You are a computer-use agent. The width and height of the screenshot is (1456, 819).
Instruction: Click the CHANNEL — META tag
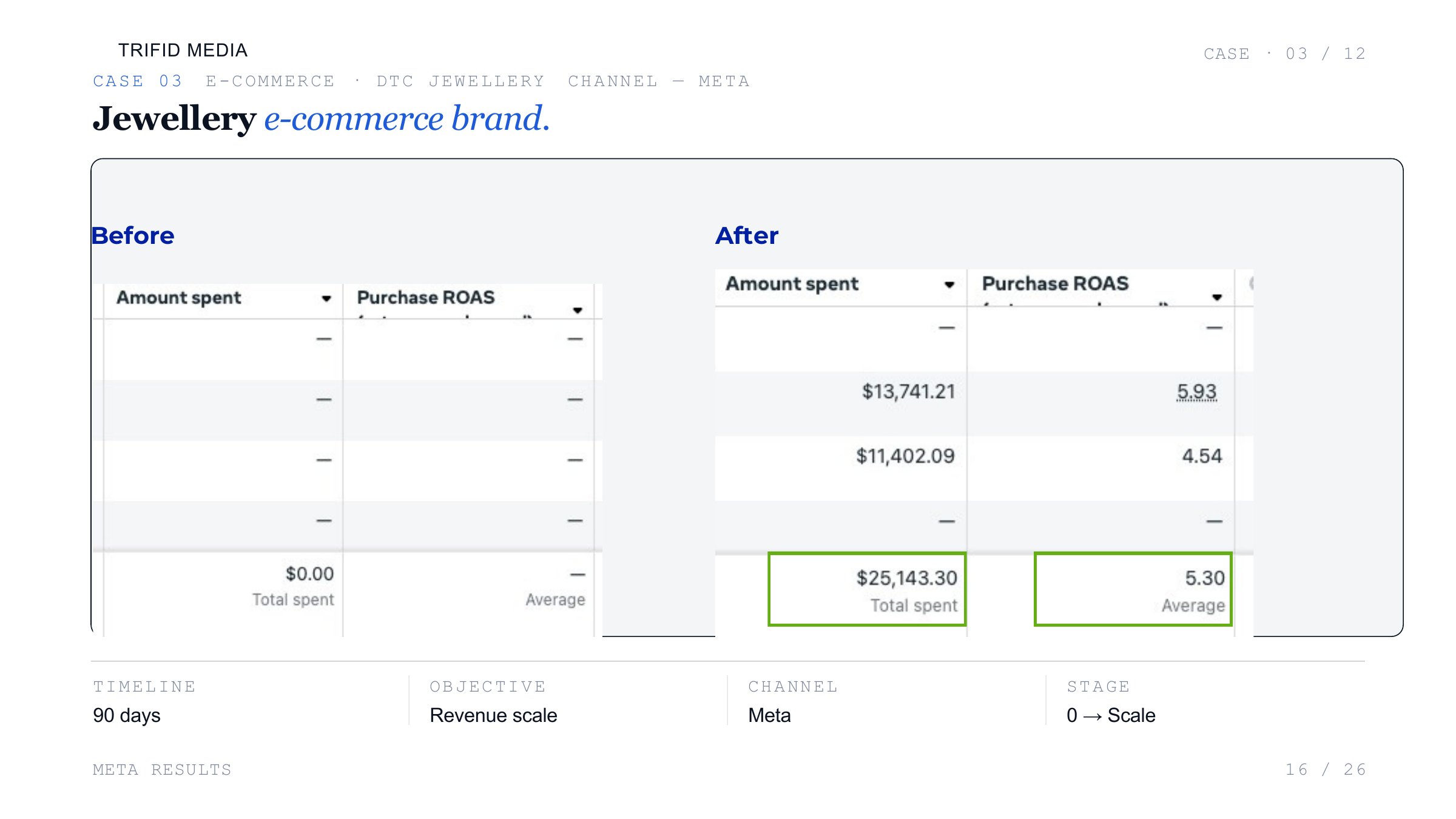pyautogui.click(x=659, y=81)
